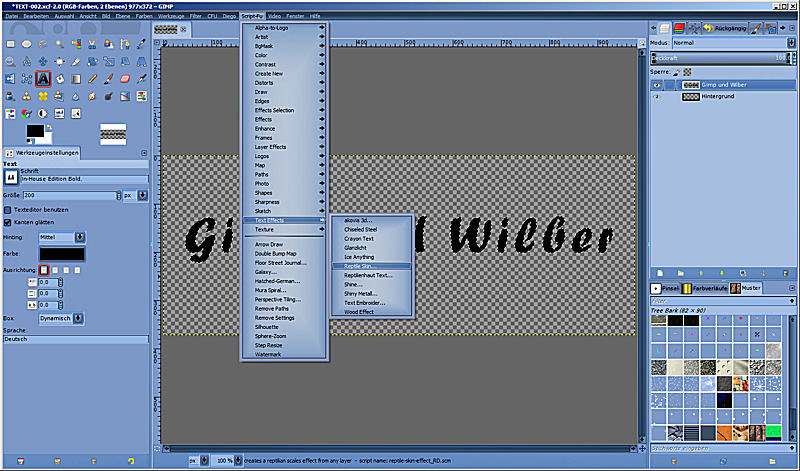The width and height of the screenshot is (800, 471).
Task: Open the 100 % zoom dropdown
Action: coord(225,460)
